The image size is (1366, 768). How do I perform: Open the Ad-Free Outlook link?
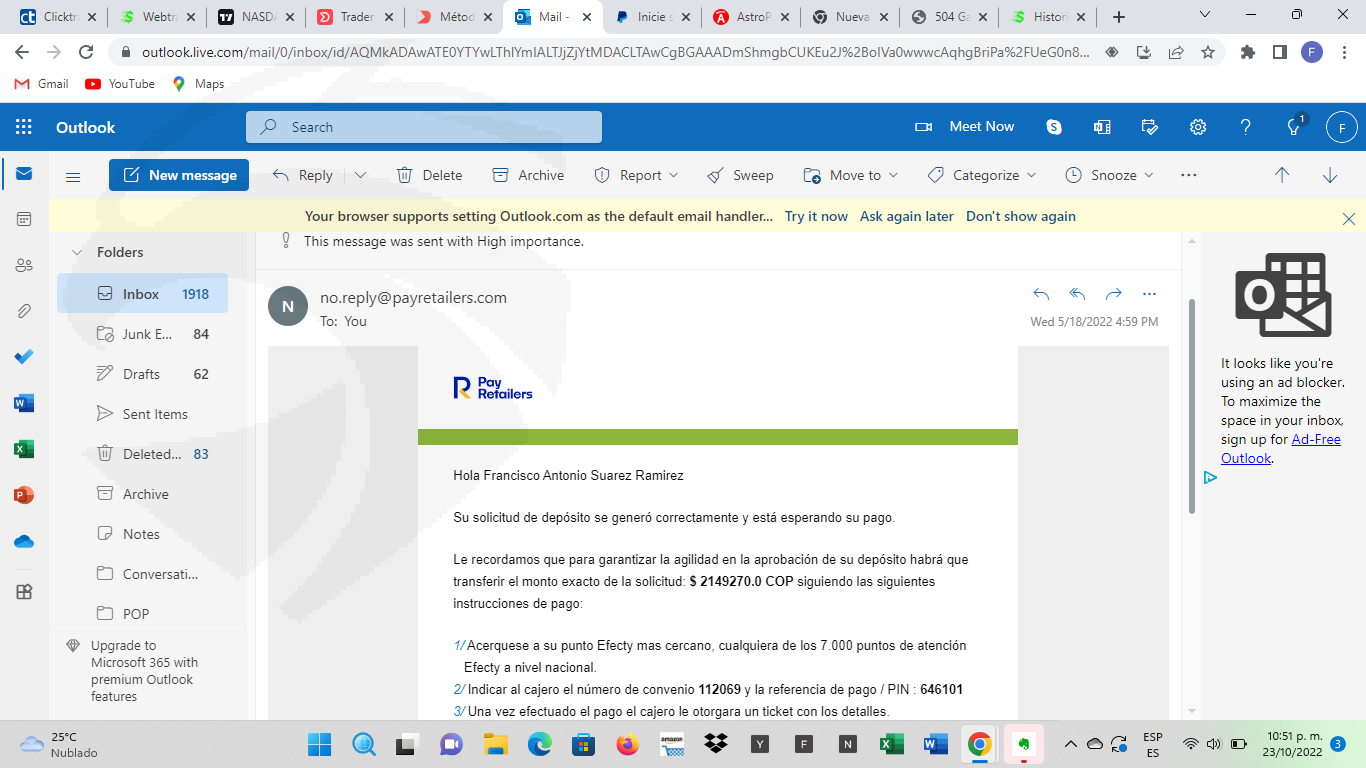click(x=1281, y=449)
